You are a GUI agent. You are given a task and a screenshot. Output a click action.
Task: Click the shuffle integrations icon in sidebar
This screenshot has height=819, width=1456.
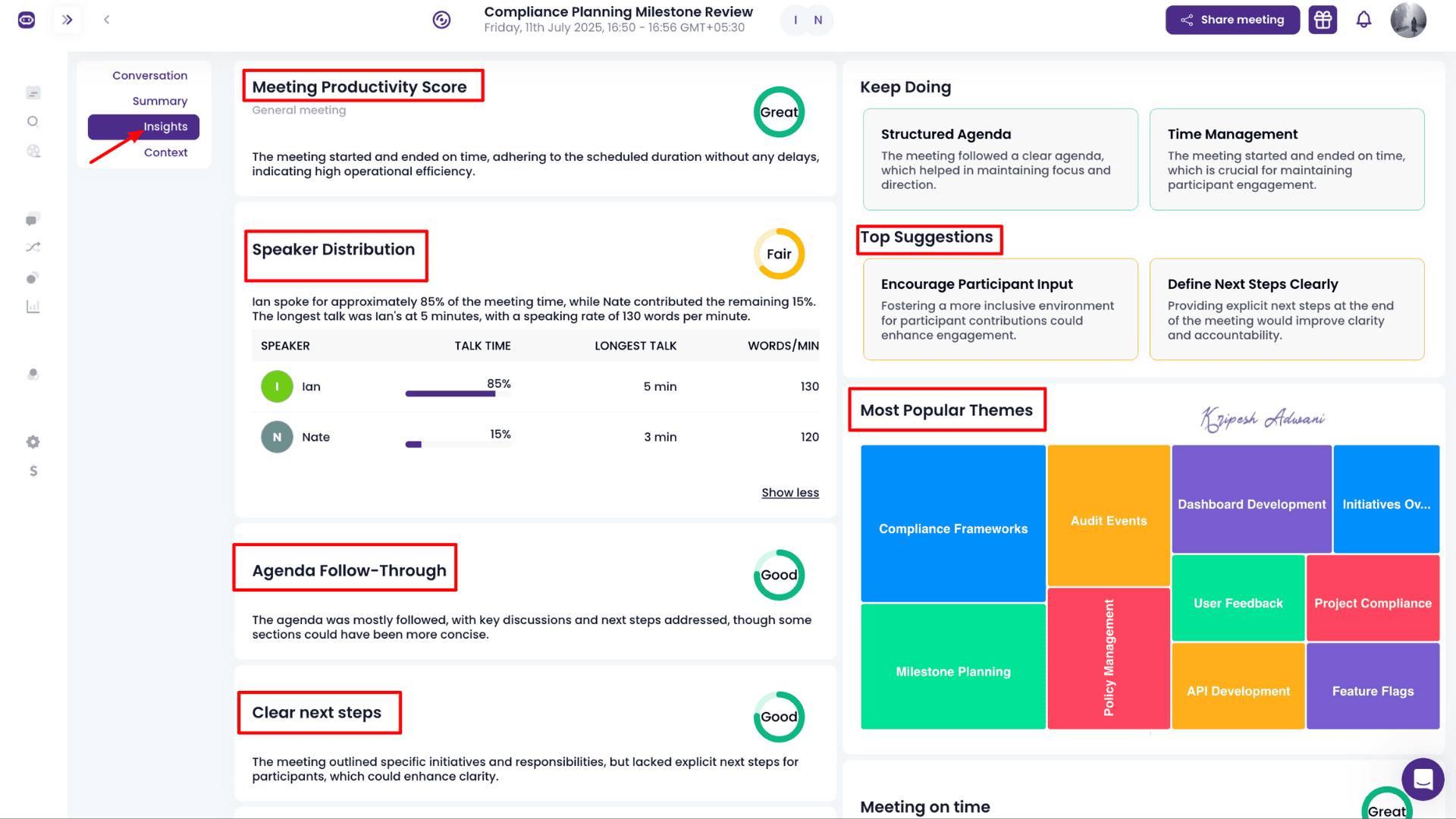(x=33, y=247)
